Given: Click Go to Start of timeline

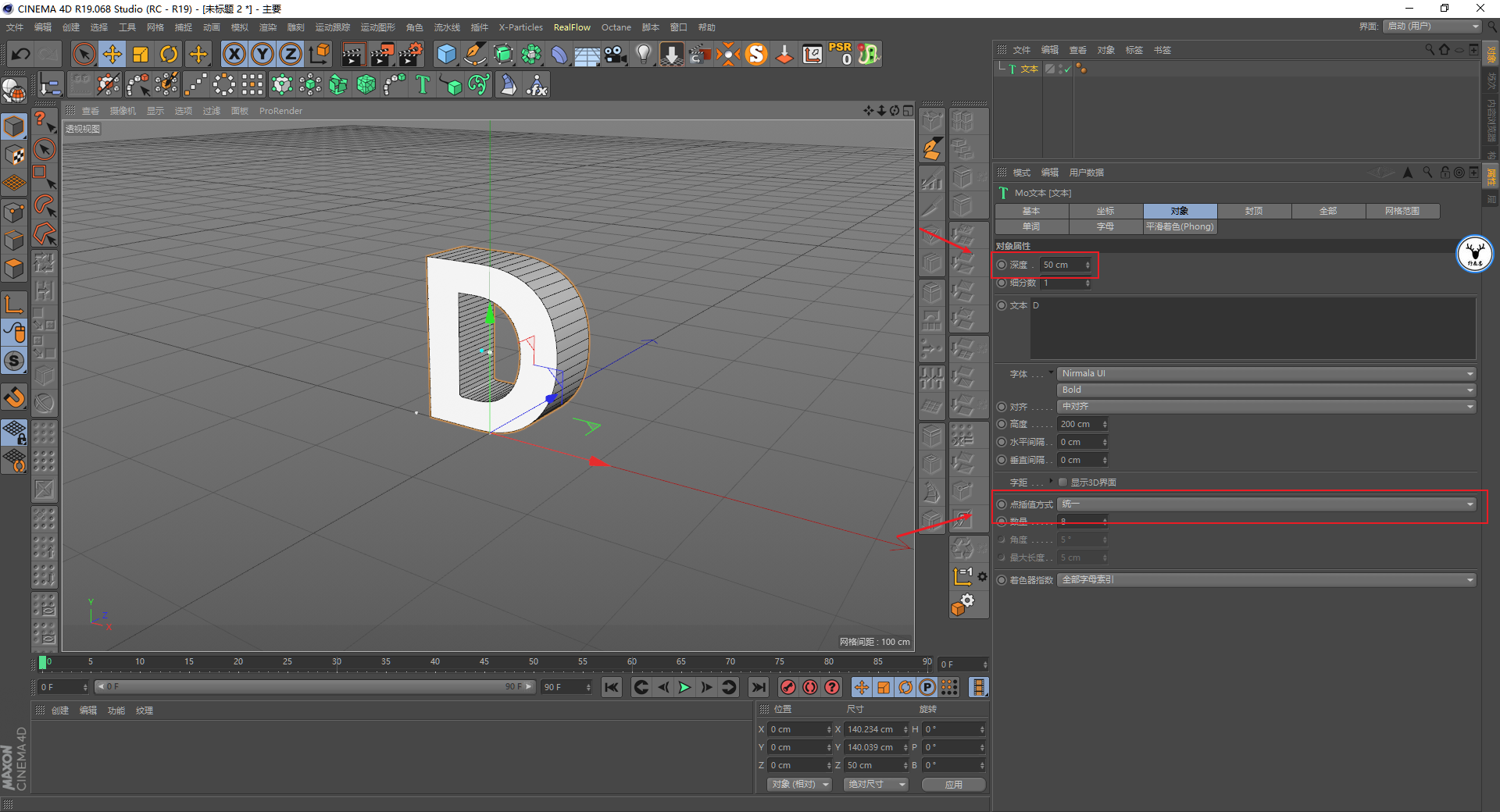Looking at the screenshot, I should click(612, 687).
